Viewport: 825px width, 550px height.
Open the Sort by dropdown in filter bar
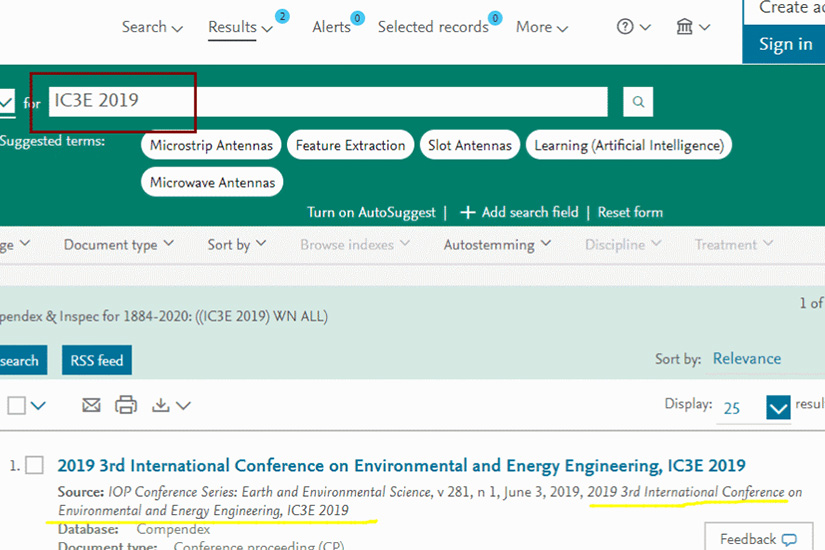pyautogui.click(x=236, y=244)
